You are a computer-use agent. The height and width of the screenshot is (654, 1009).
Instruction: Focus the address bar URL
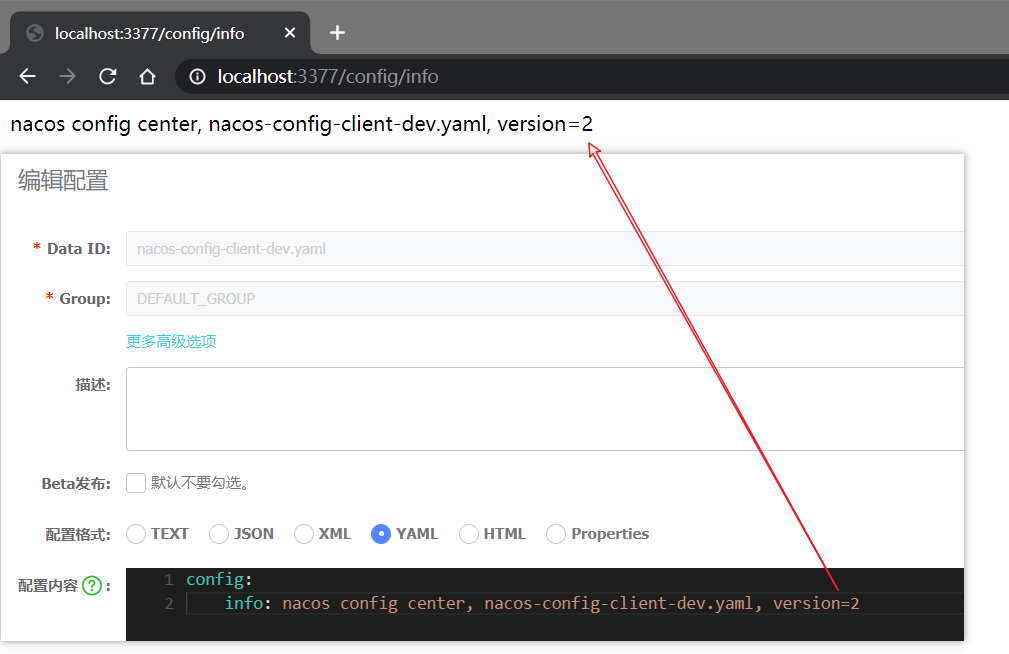pos(328,77)
